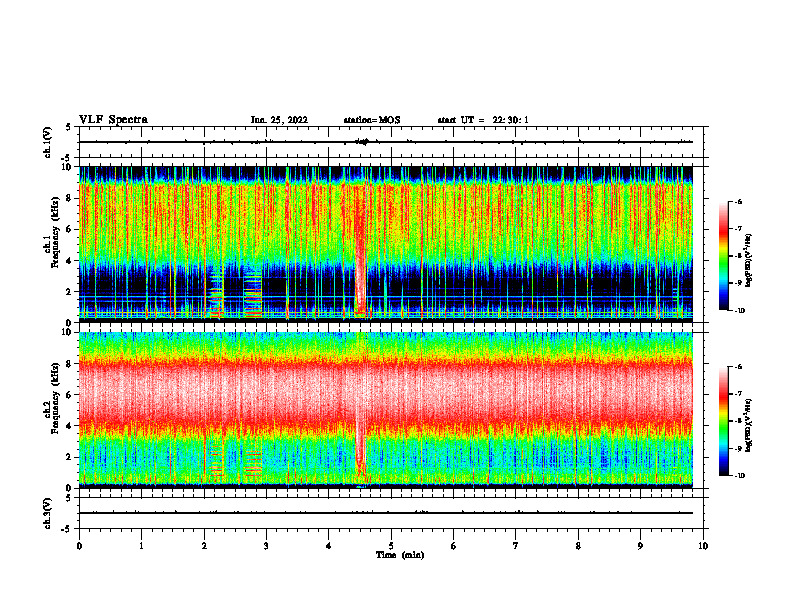Viewport: 792px width, 612px height.
Task: Click the ch.1 voltage waveform trace
Action: click(385, 142)
